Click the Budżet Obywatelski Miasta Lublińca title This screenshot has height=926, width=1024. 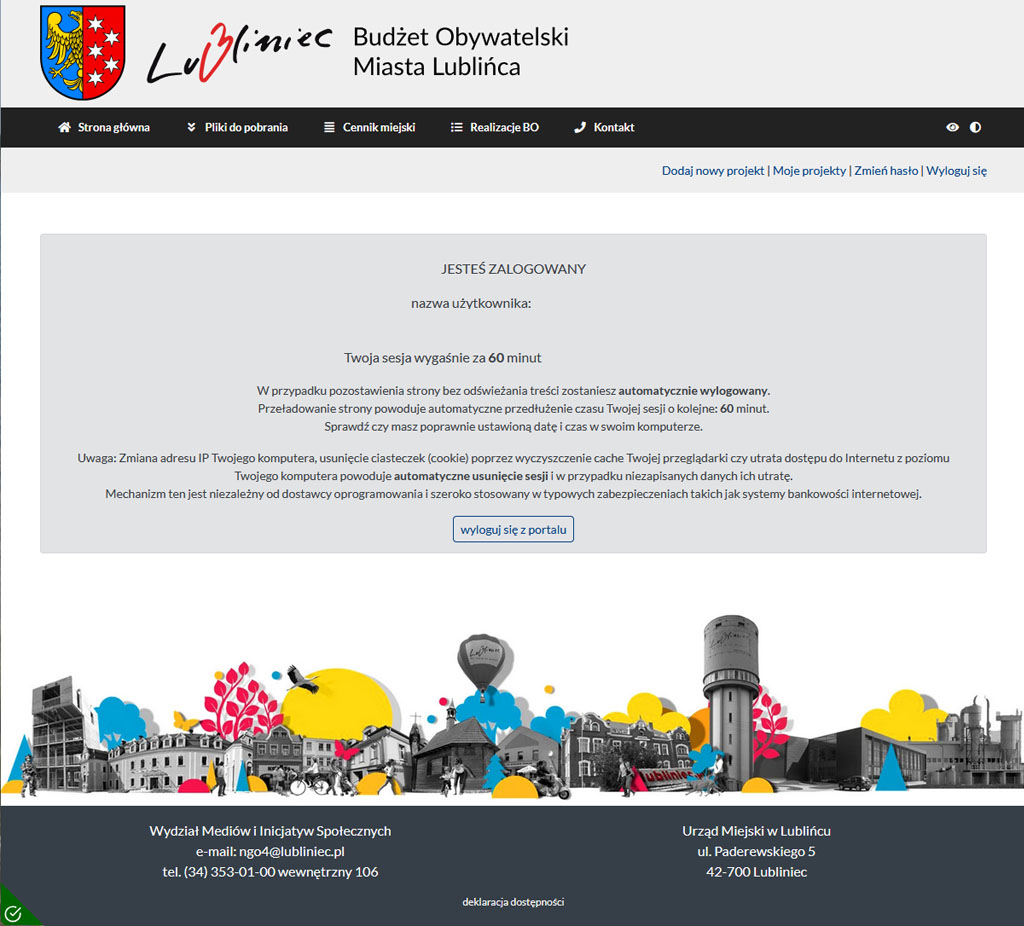460,52
